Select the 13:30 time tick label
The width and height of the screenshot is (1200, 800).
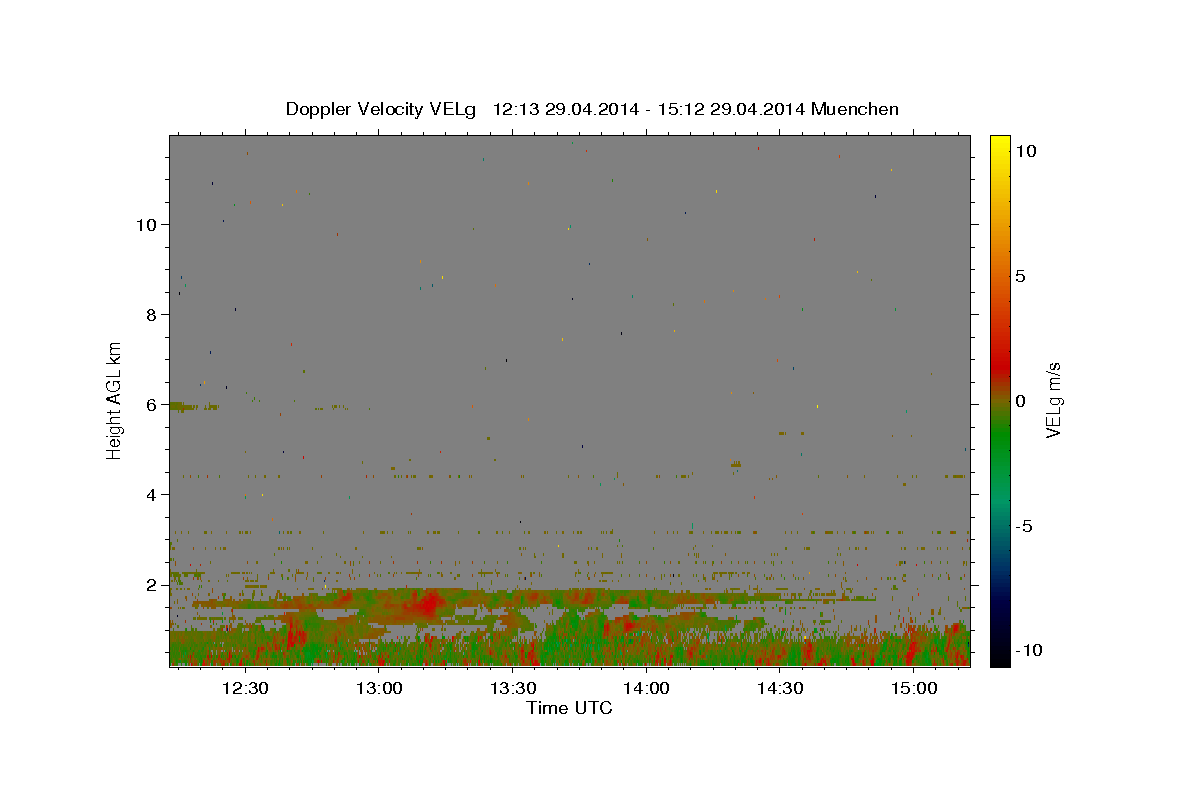click(512, 688)
